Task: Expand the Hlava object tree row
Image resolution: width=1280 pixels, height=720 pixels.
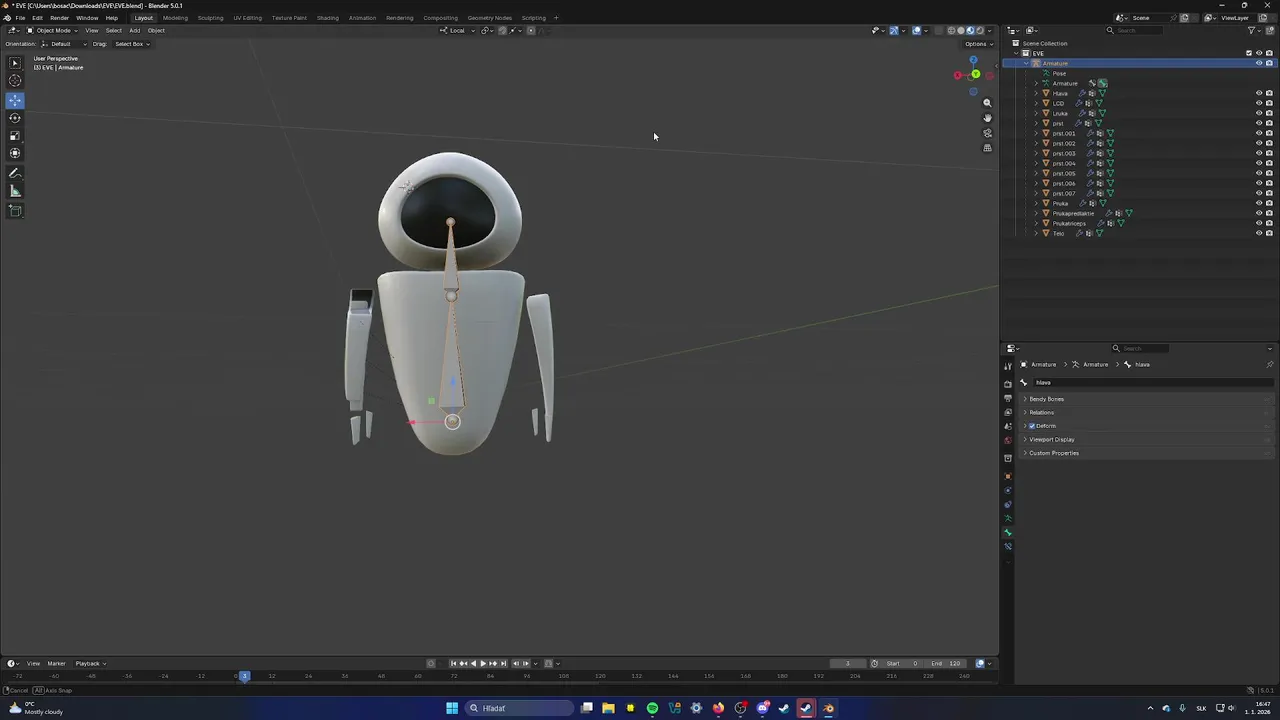Action: click(x=1036, y=93)
